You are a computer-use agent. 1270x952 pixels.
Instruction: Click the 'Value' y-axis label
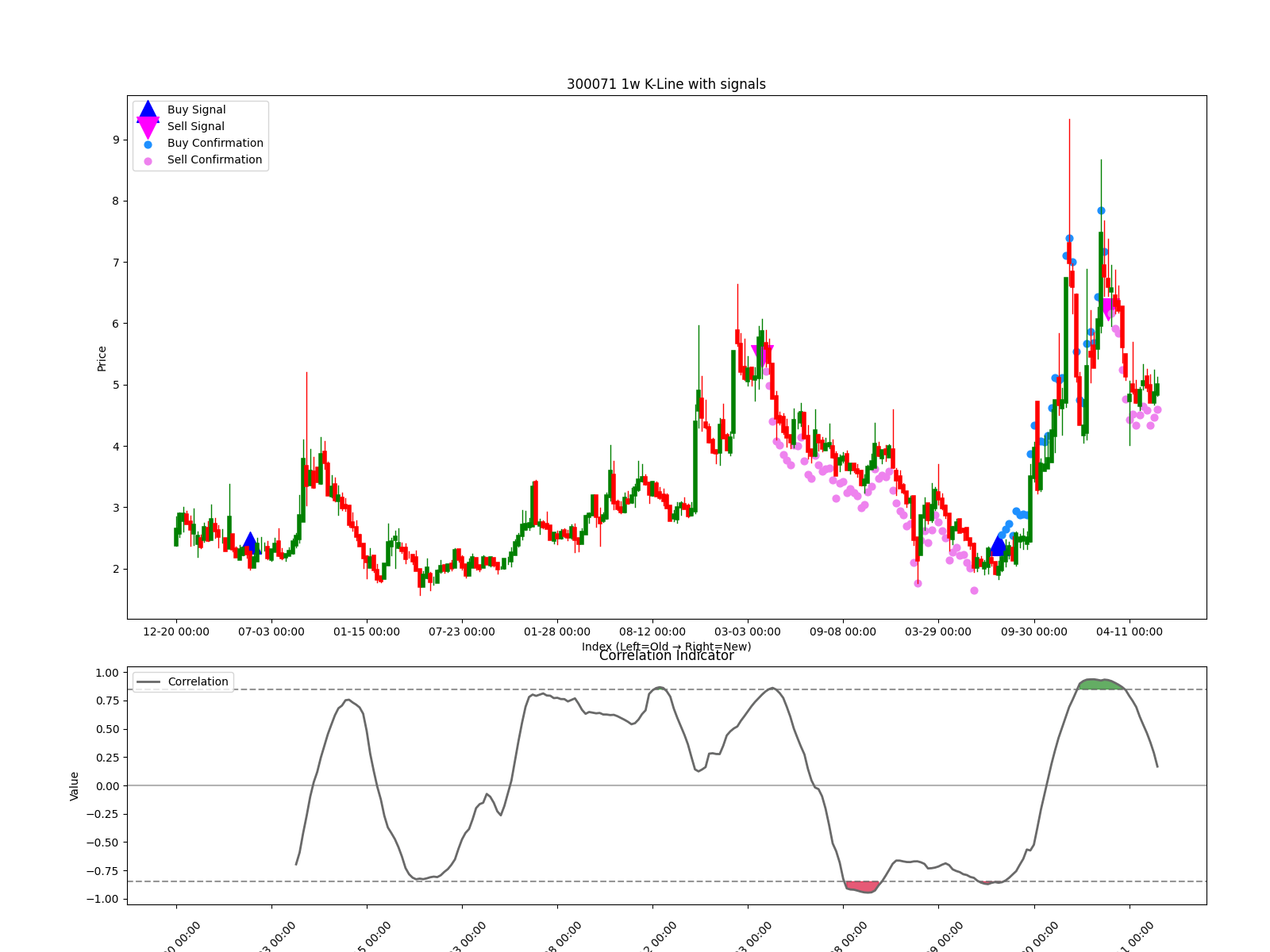click(x=75, y=786)
